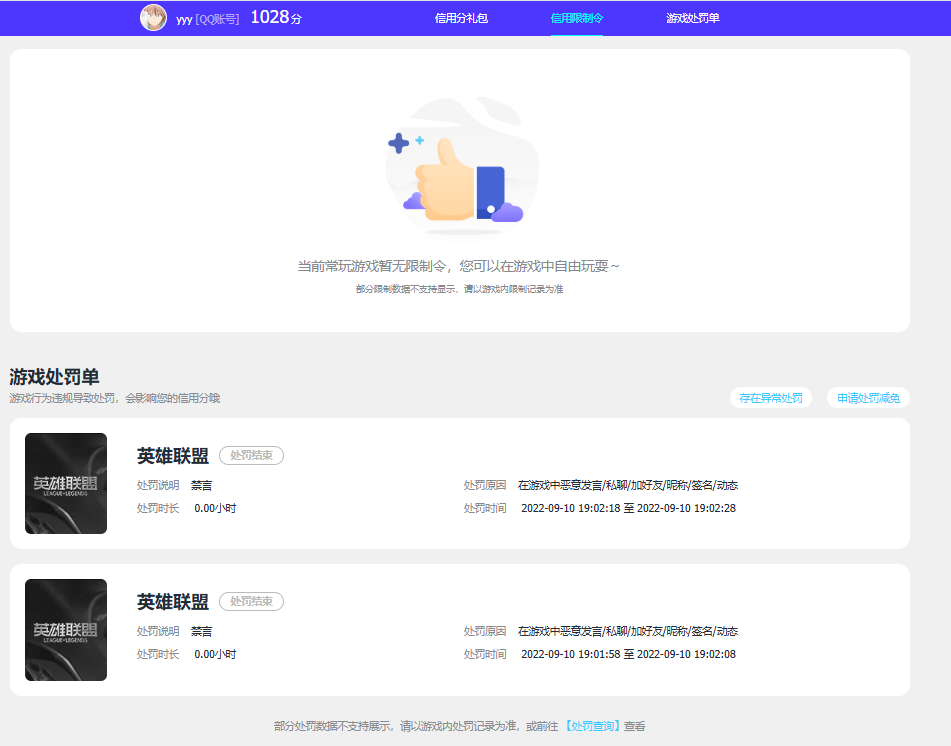951x746 pixels.
Task: Click username yyy [QQ账号]
Action: (207, 19)
